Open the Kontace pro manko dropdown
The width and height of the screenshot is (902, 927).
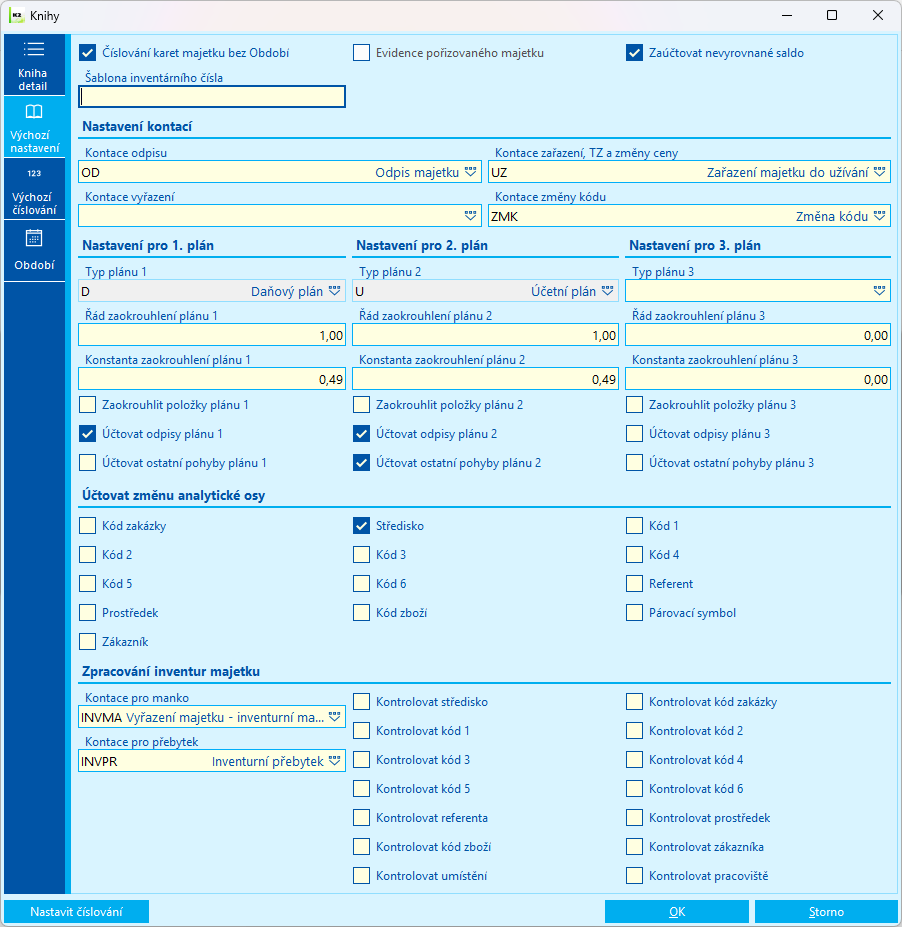335,717
